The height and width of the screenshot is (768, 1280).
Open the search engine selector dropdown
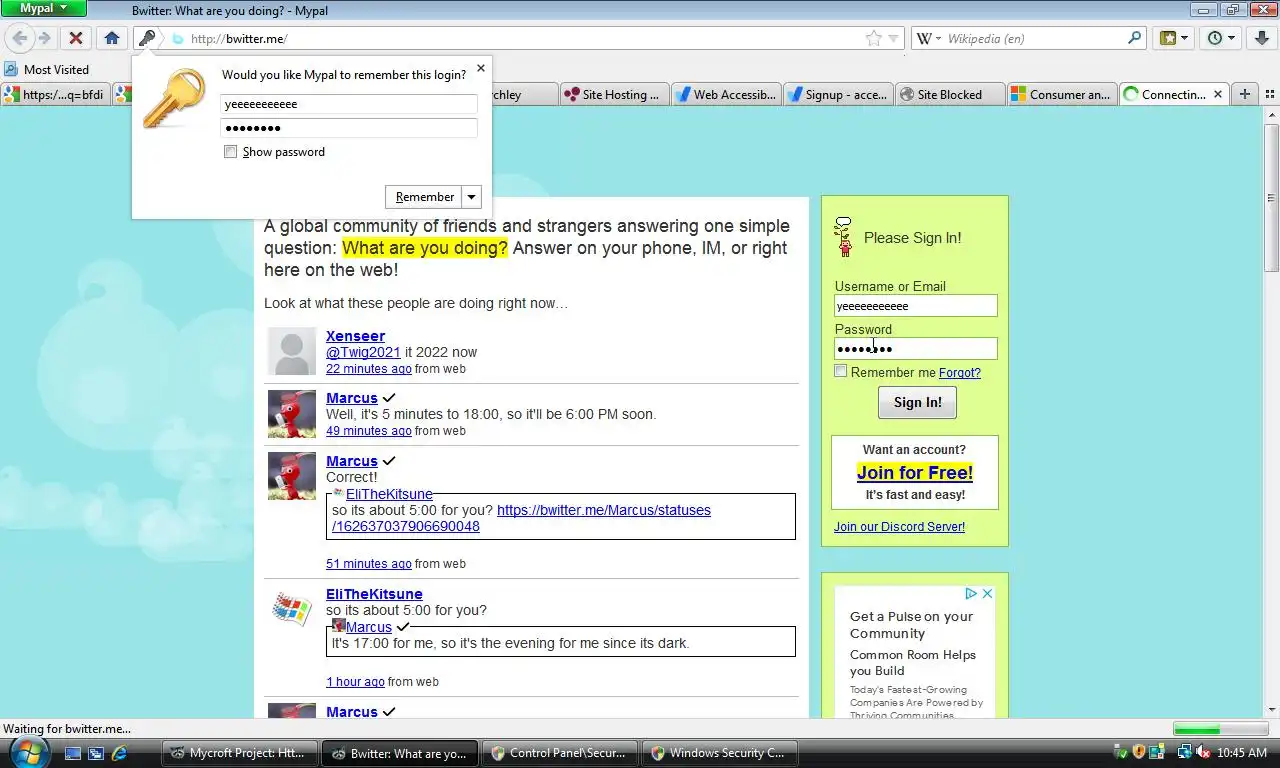pos(924,38)
